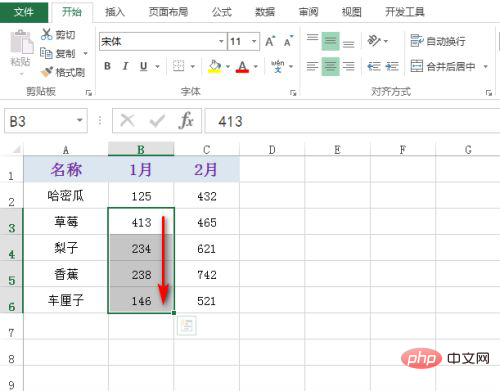
Task: Switch to the 公式 Formulas tab
Action: point(222,12)
